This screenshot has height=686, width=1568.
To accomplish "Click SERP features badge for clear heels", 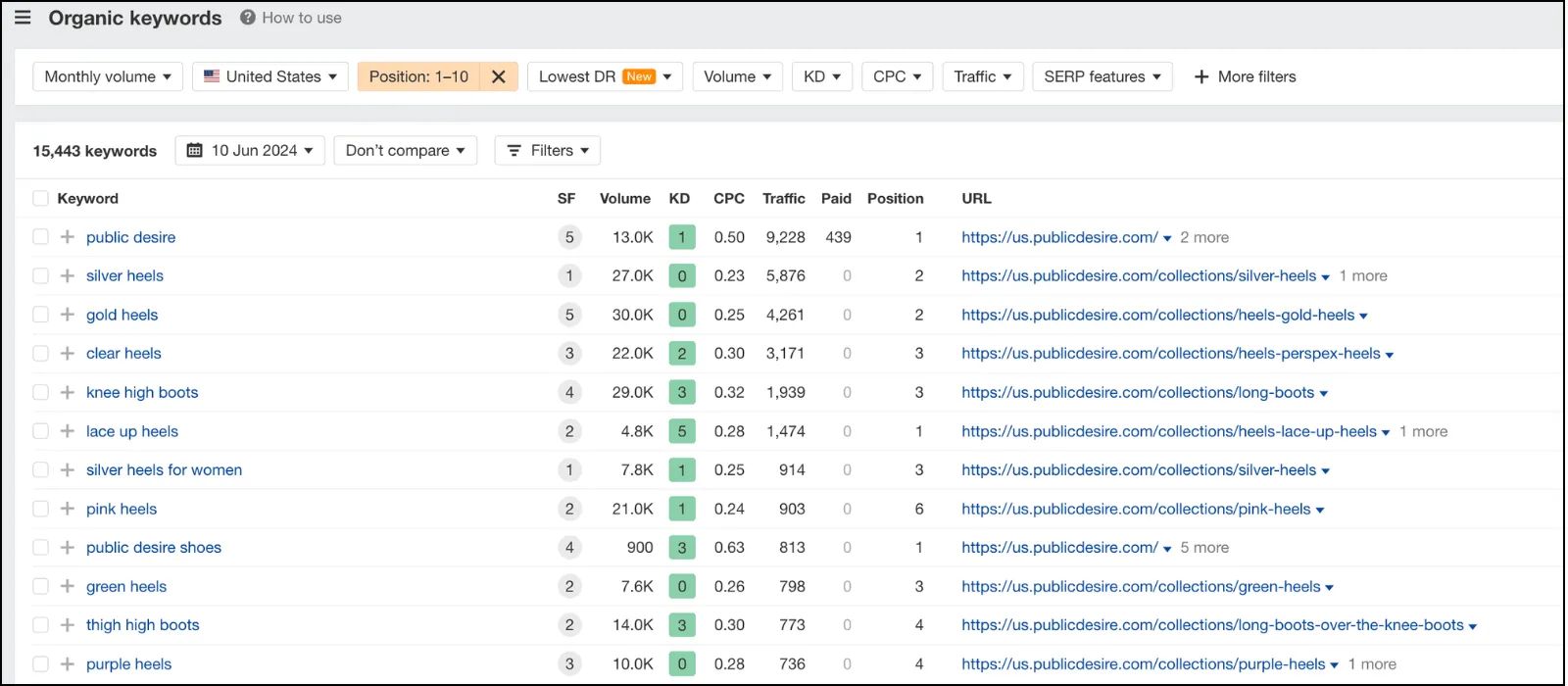I will [x=569, y=354].
